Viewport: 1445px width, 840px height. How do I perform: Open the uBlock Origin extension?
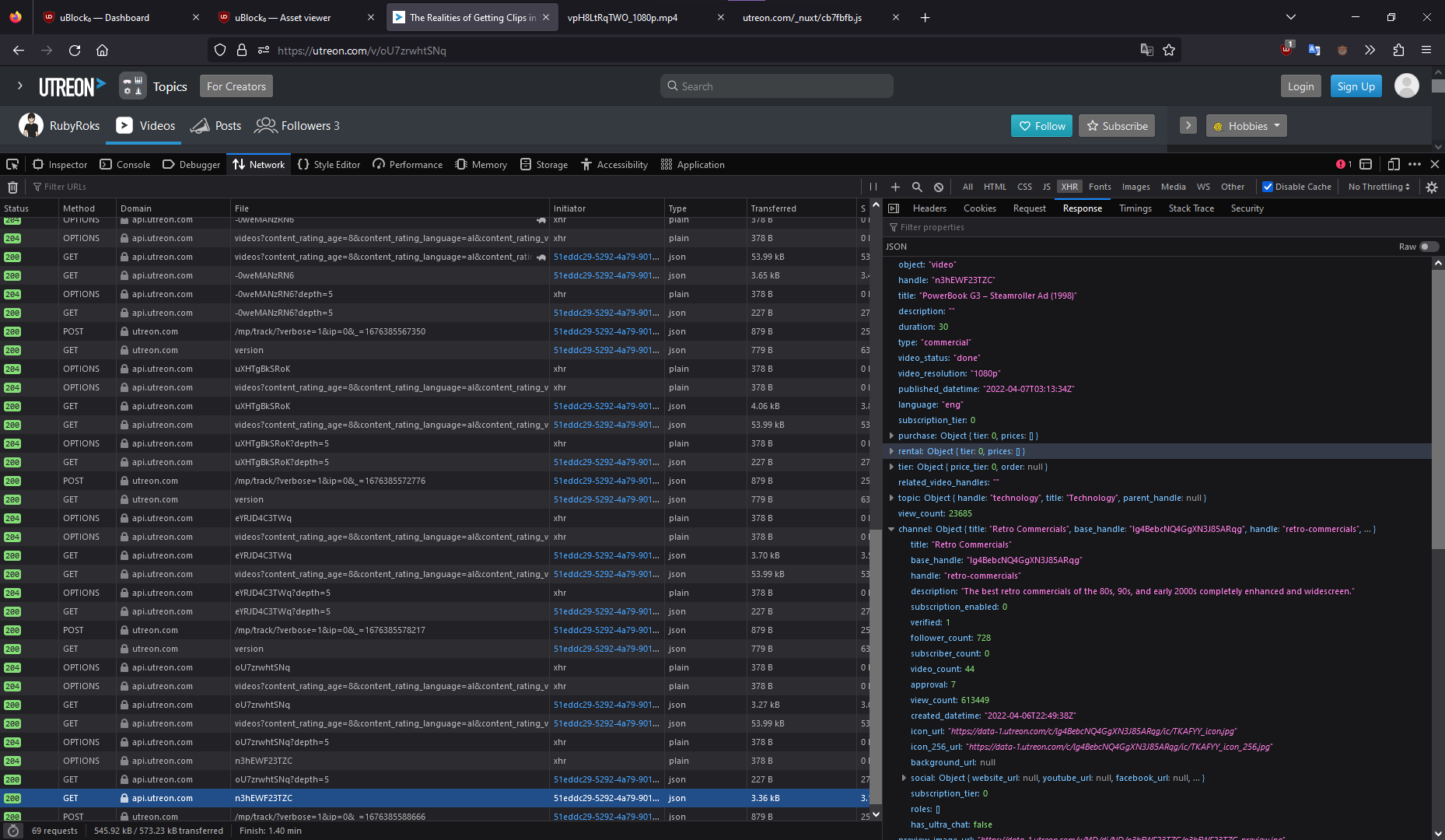(x=1287, y=49)
